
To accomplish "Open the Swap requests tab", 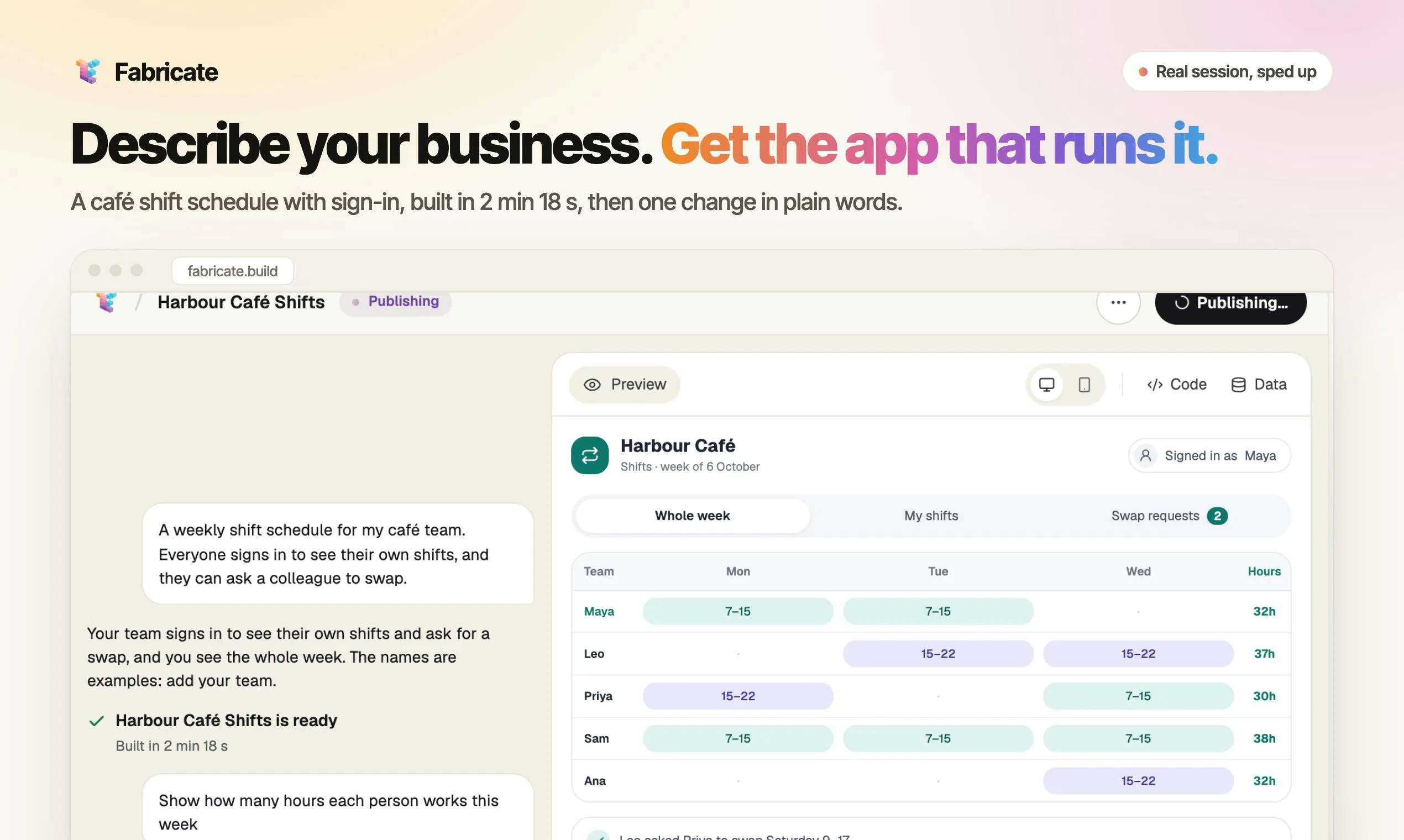I will tap(1169, 516).
